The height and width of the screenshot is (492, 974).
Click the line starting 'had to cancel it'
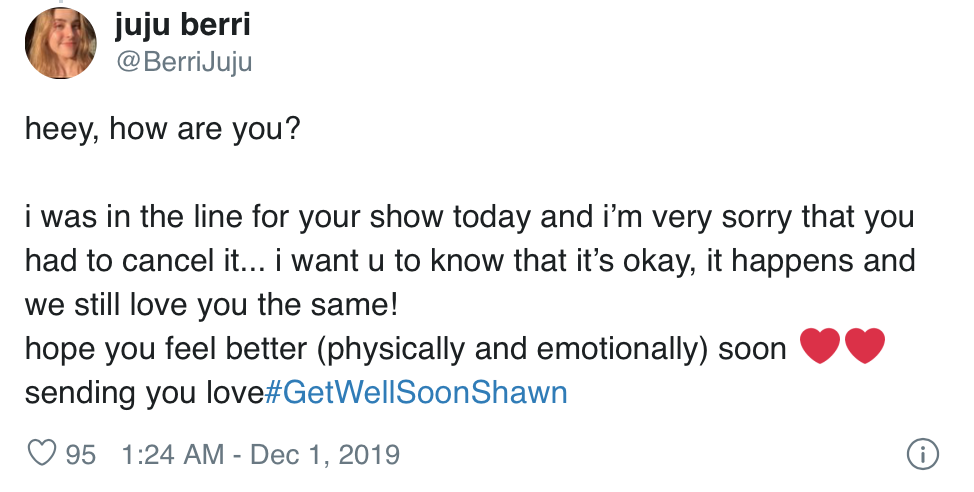[470, 261]
